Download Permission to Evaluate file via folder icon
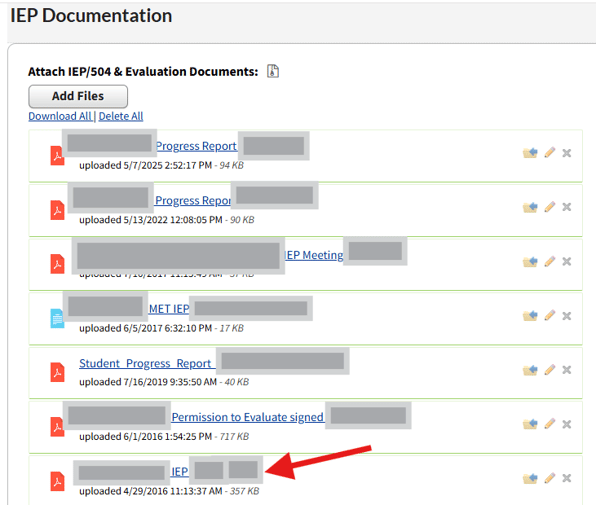596x505 pixels. pyautogui.click(x=530, y=424)
